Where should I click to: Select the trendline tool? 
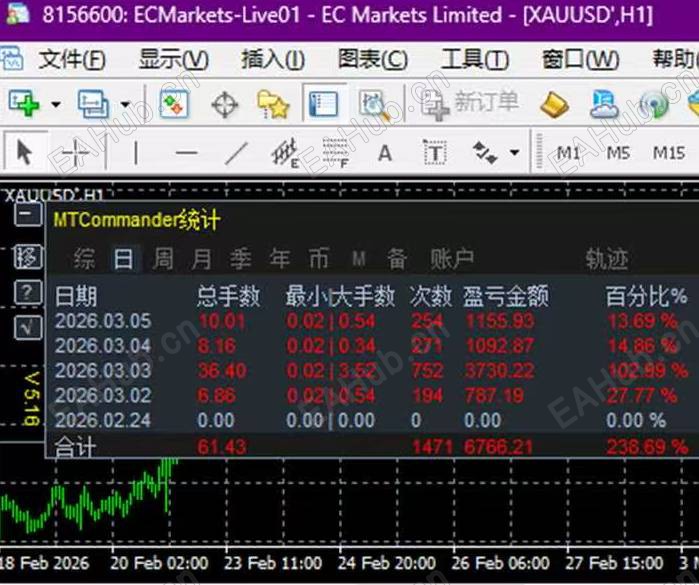tap(236, 153)
